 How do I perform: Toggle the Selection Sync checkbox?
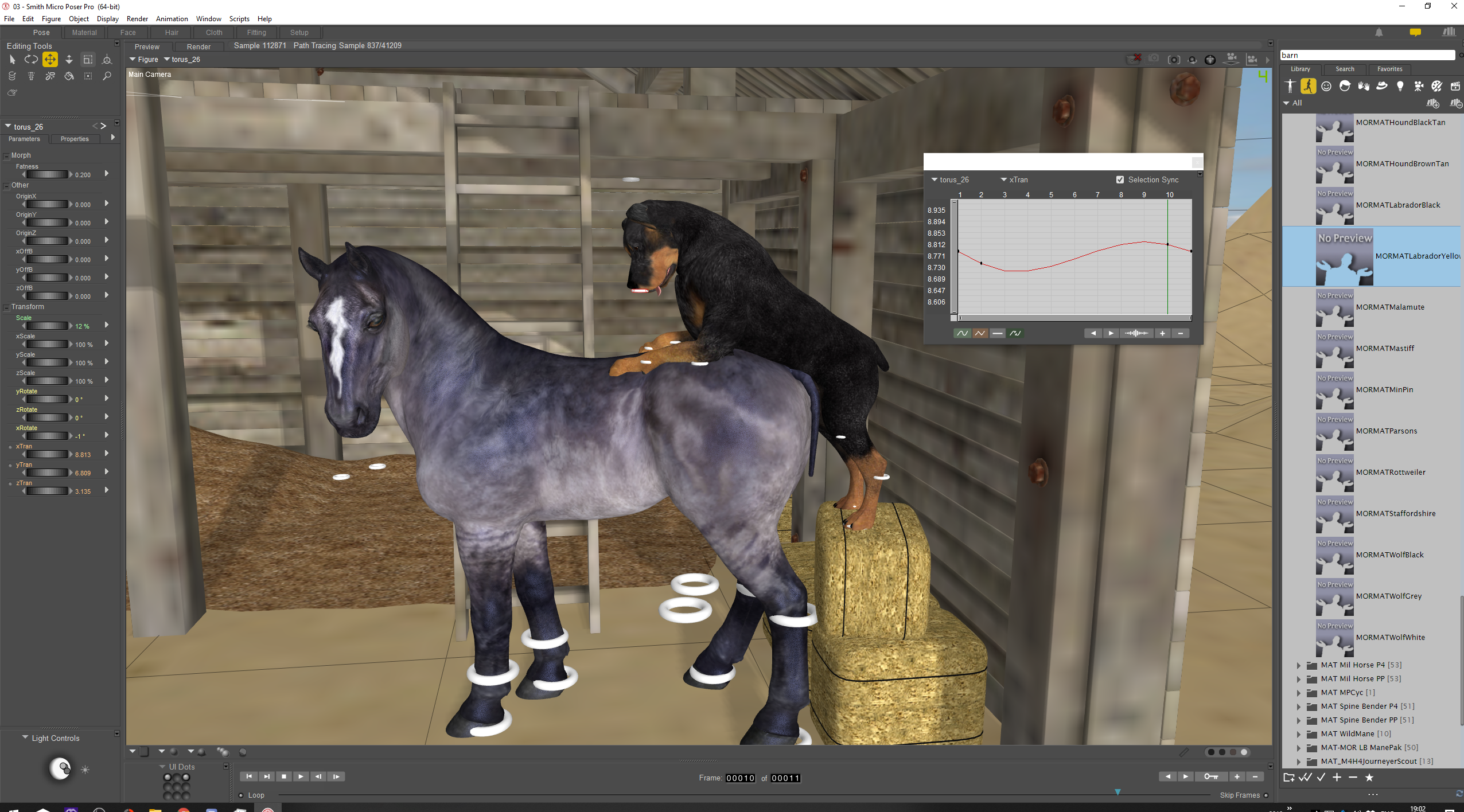click(x=1120, y=179)
